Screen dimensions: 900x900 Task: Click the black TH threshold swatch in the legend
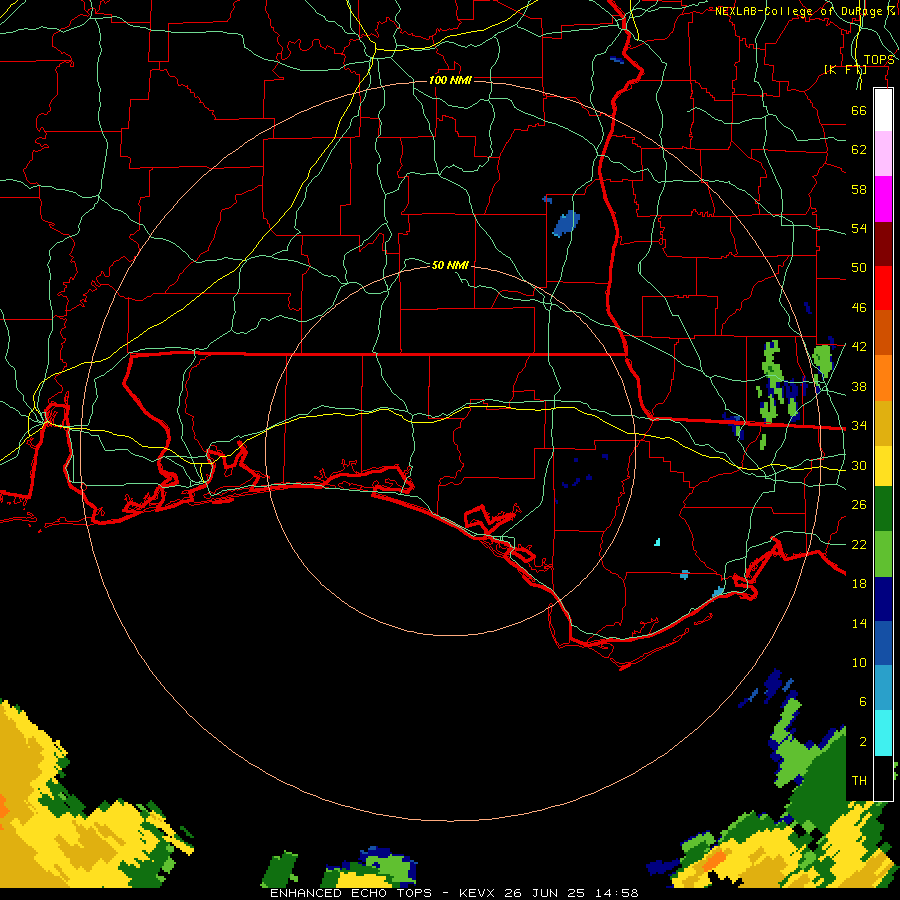click(x=883, y=778)
